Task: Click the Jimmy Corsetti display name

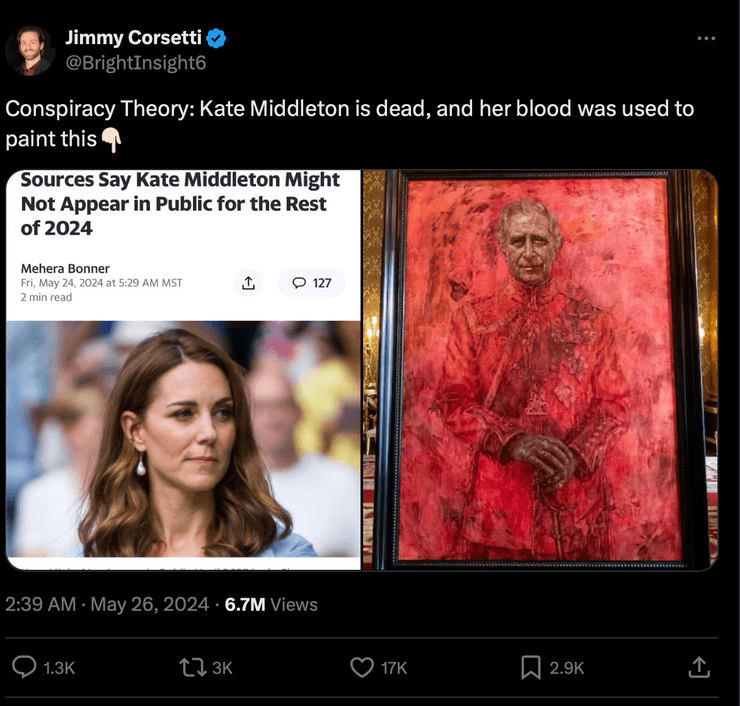Action: (133, 39)
